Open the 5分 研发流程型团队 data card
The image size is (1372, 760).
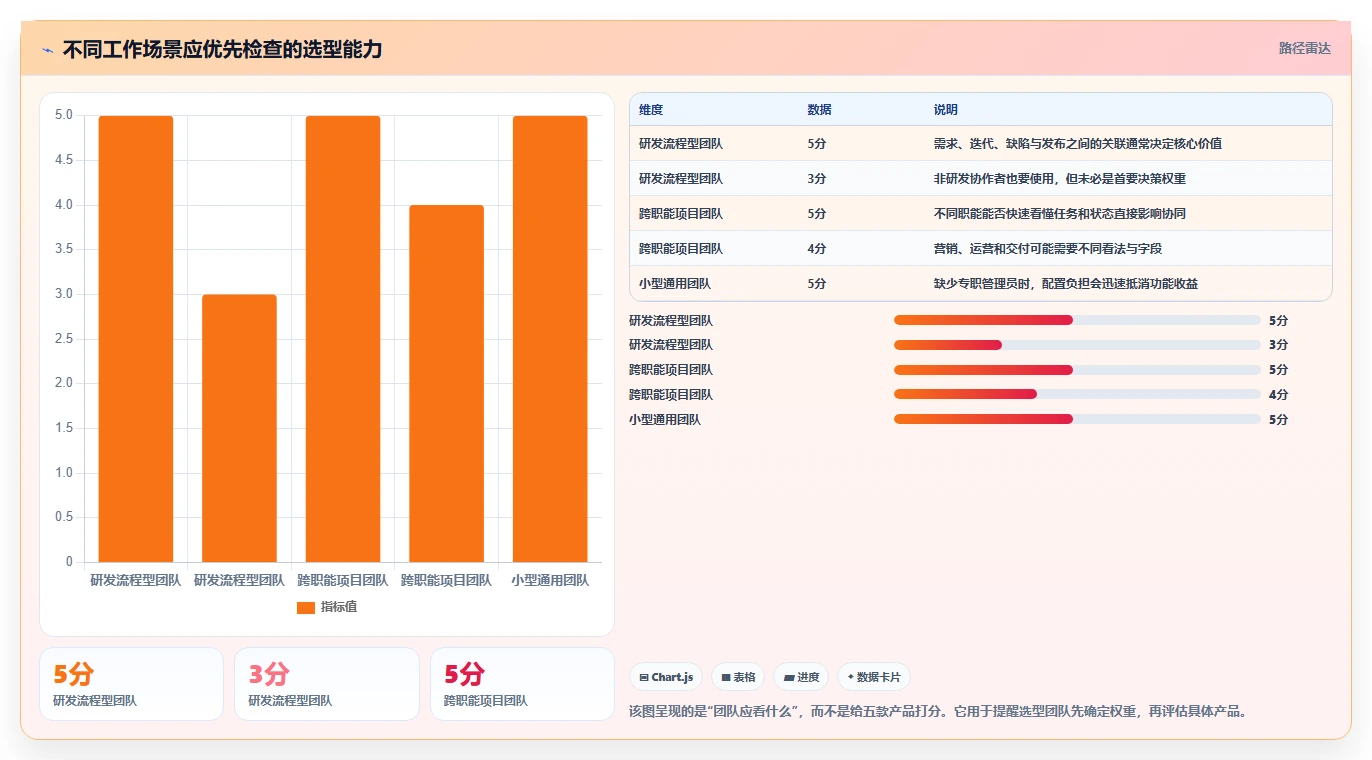point(131,684)
